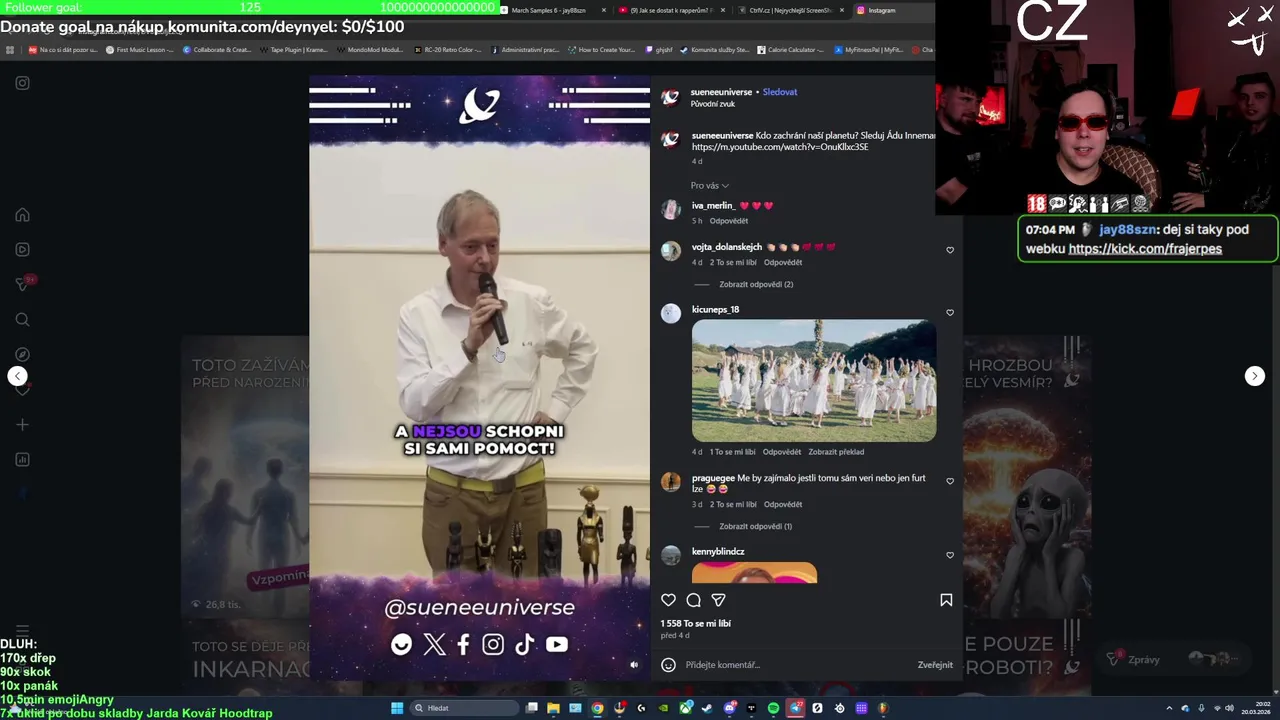Go to next post arrow
Screen dimensions: 1280x720
click(x=1255, y=376)
